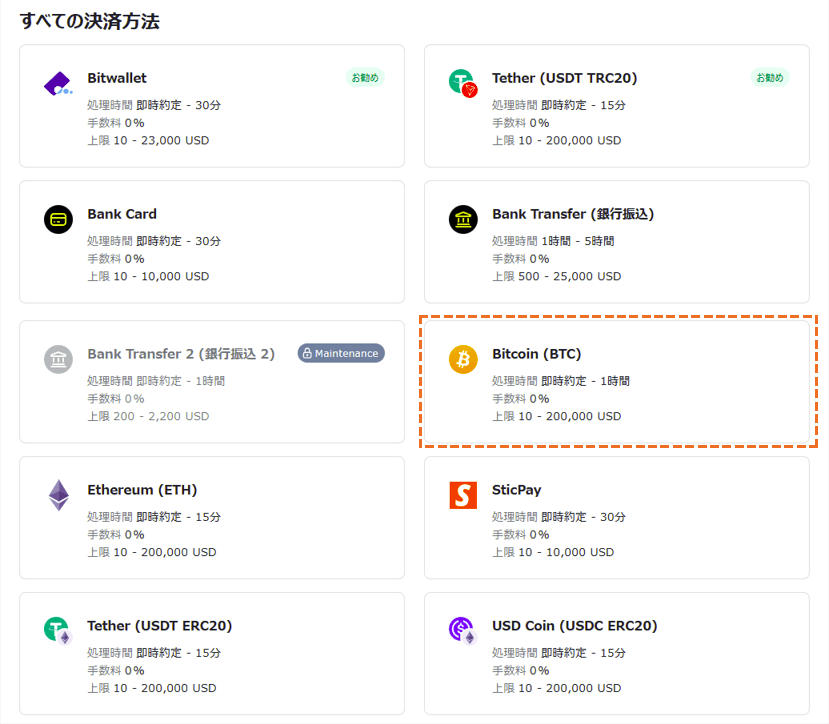This screenshot has height=724, width=829.
Task: Click the Ethereum diamond logo icon
Action: pyautogui.click(x=59, y=495)
